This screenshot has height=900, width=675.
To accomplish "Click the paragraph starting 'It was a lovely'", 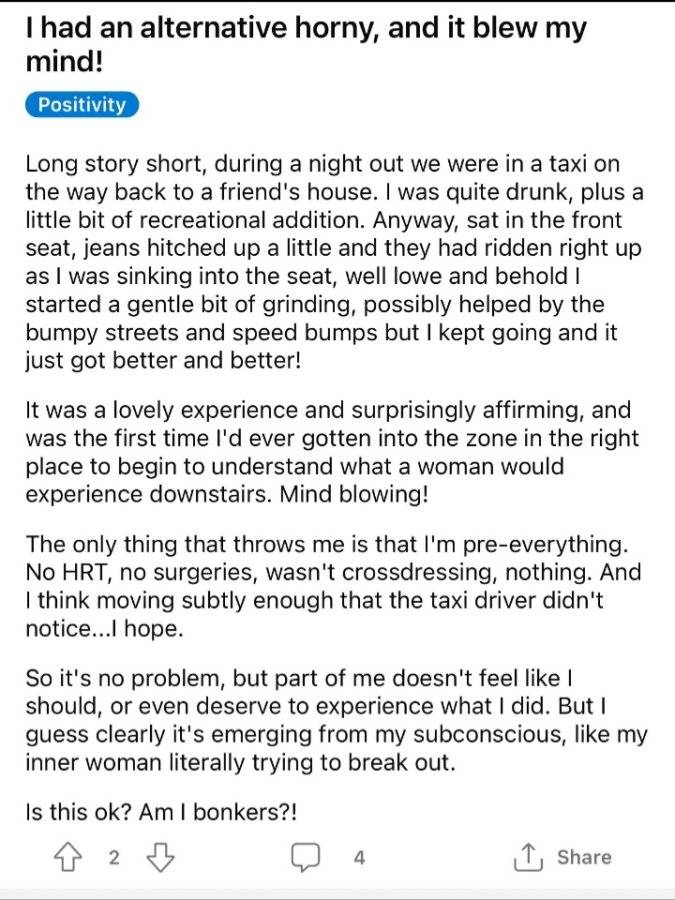I will coord(332,452).
